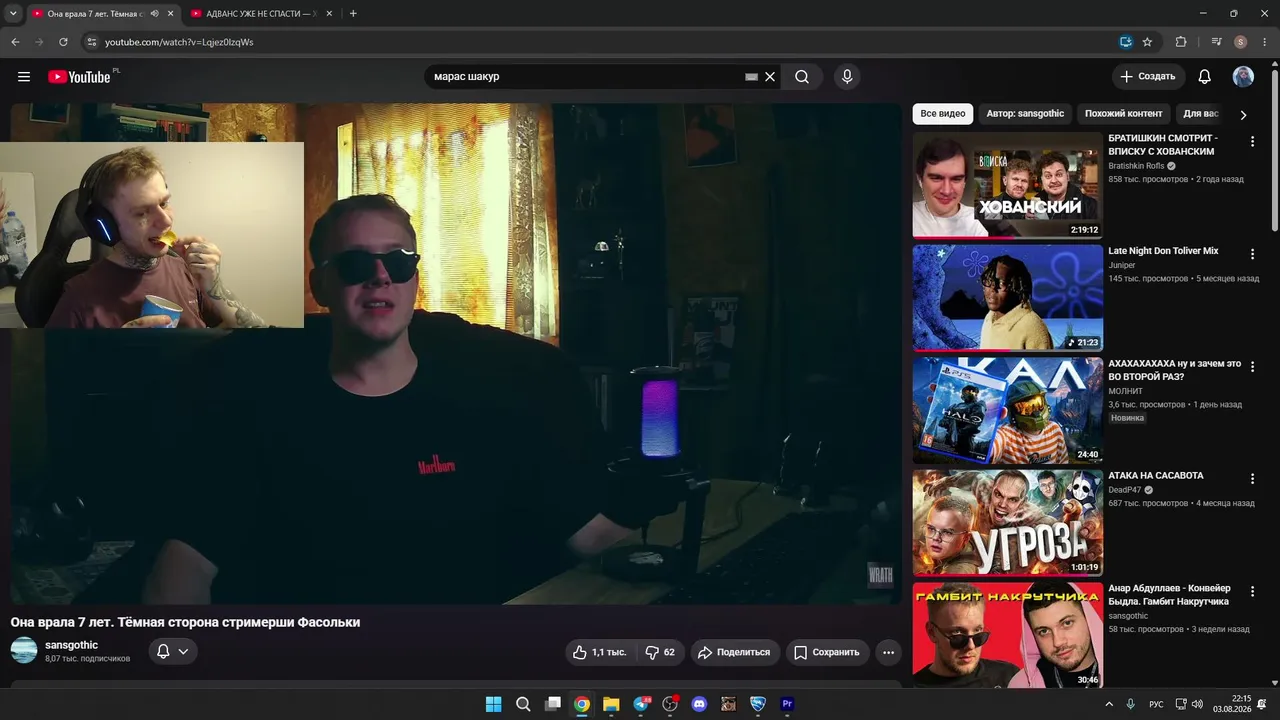Open the Late Night Don Toliver Mix thumbnail
This screenshot has height=720, width=1280.
(x=1007, y=297)
